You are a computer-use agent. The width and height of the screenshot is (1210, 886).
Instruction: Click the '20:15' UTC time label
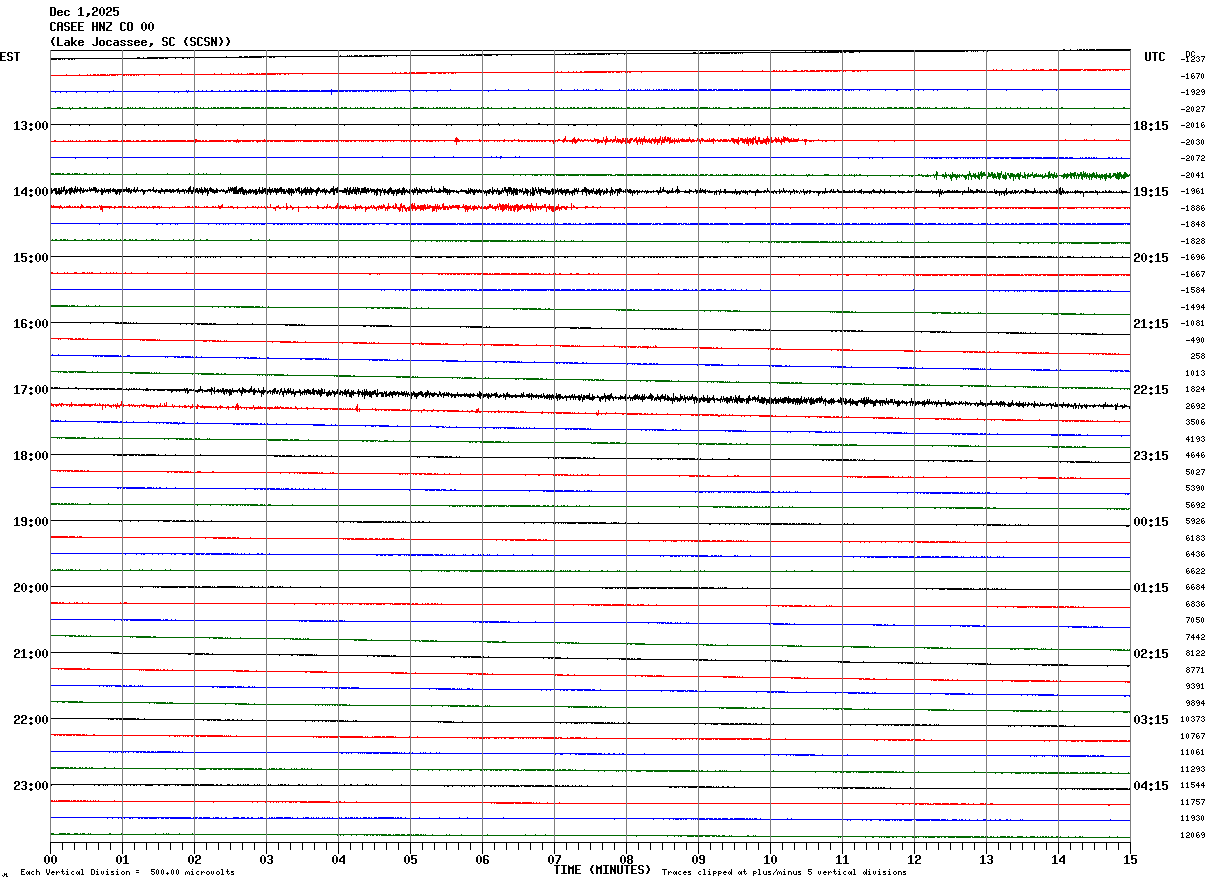point(1151,258)
